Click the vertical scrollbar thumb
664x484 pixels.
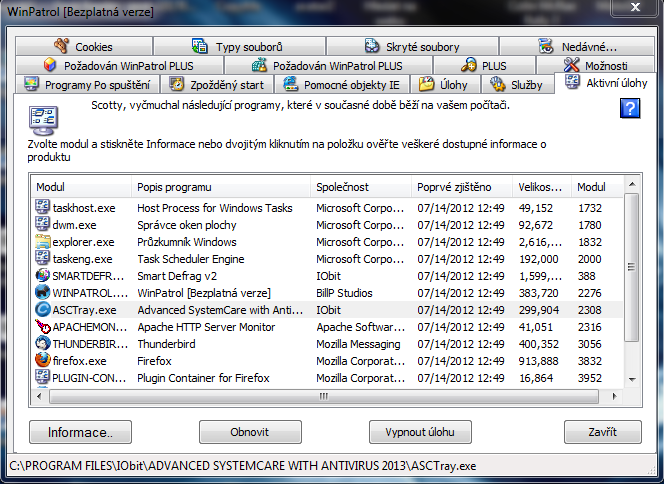632,267
